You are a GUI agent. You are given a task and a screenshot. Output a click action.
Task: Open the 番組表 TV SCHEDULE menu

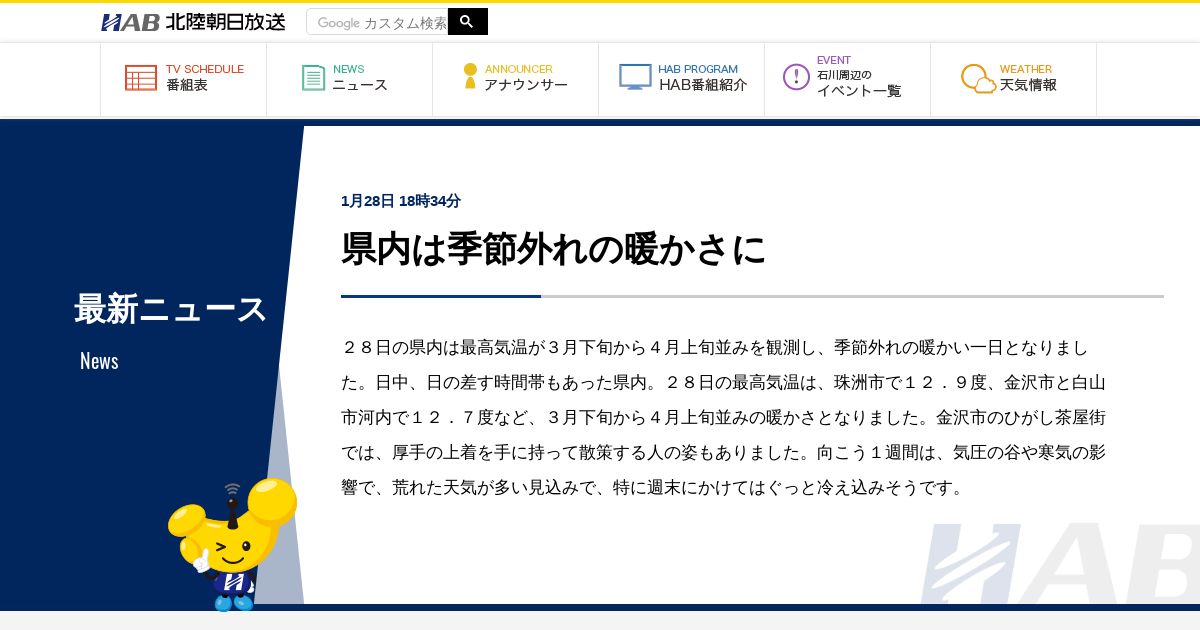(184, 79)
